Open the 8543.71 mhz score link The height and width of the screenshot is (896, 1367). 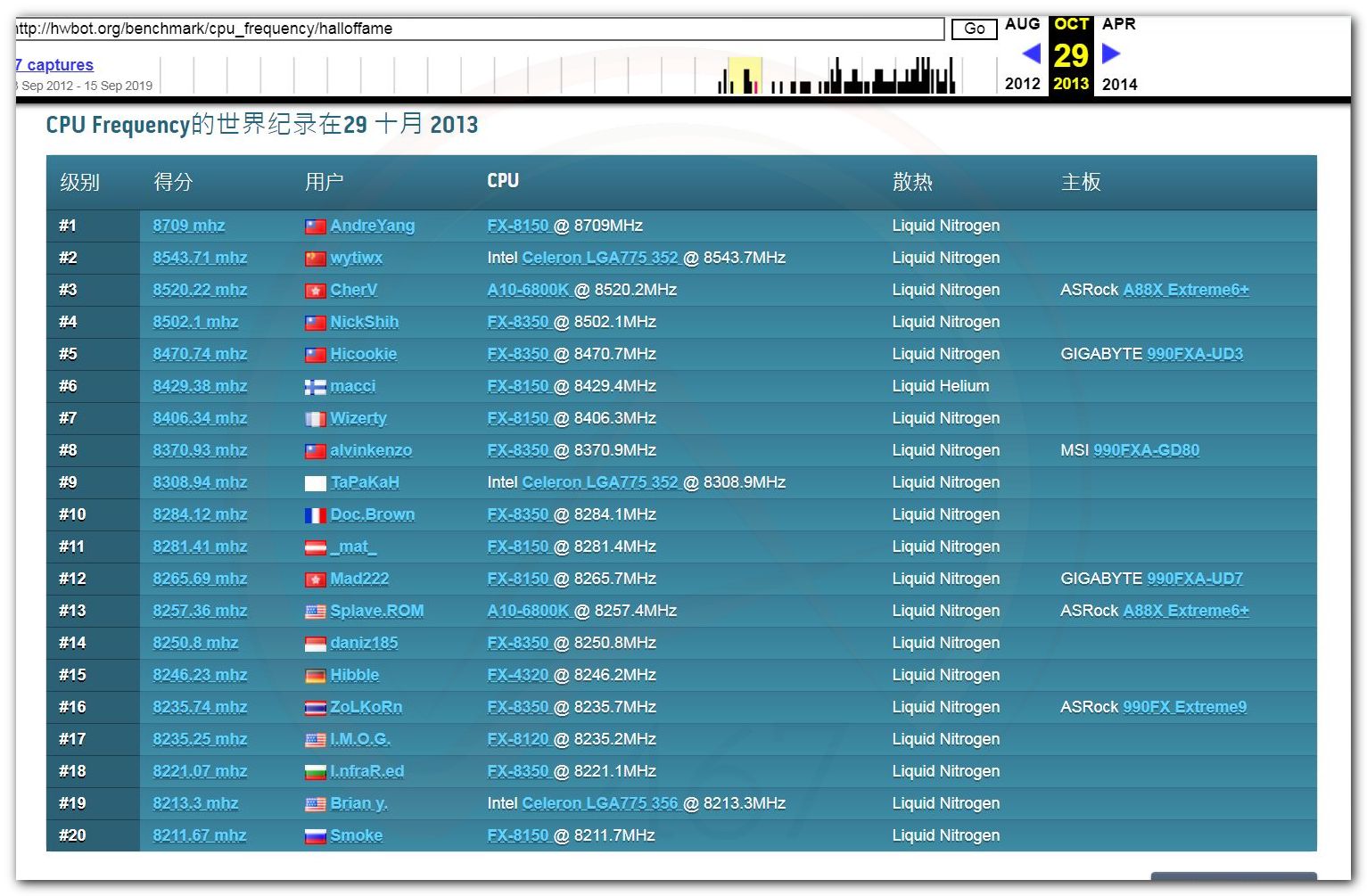[200, 258]
